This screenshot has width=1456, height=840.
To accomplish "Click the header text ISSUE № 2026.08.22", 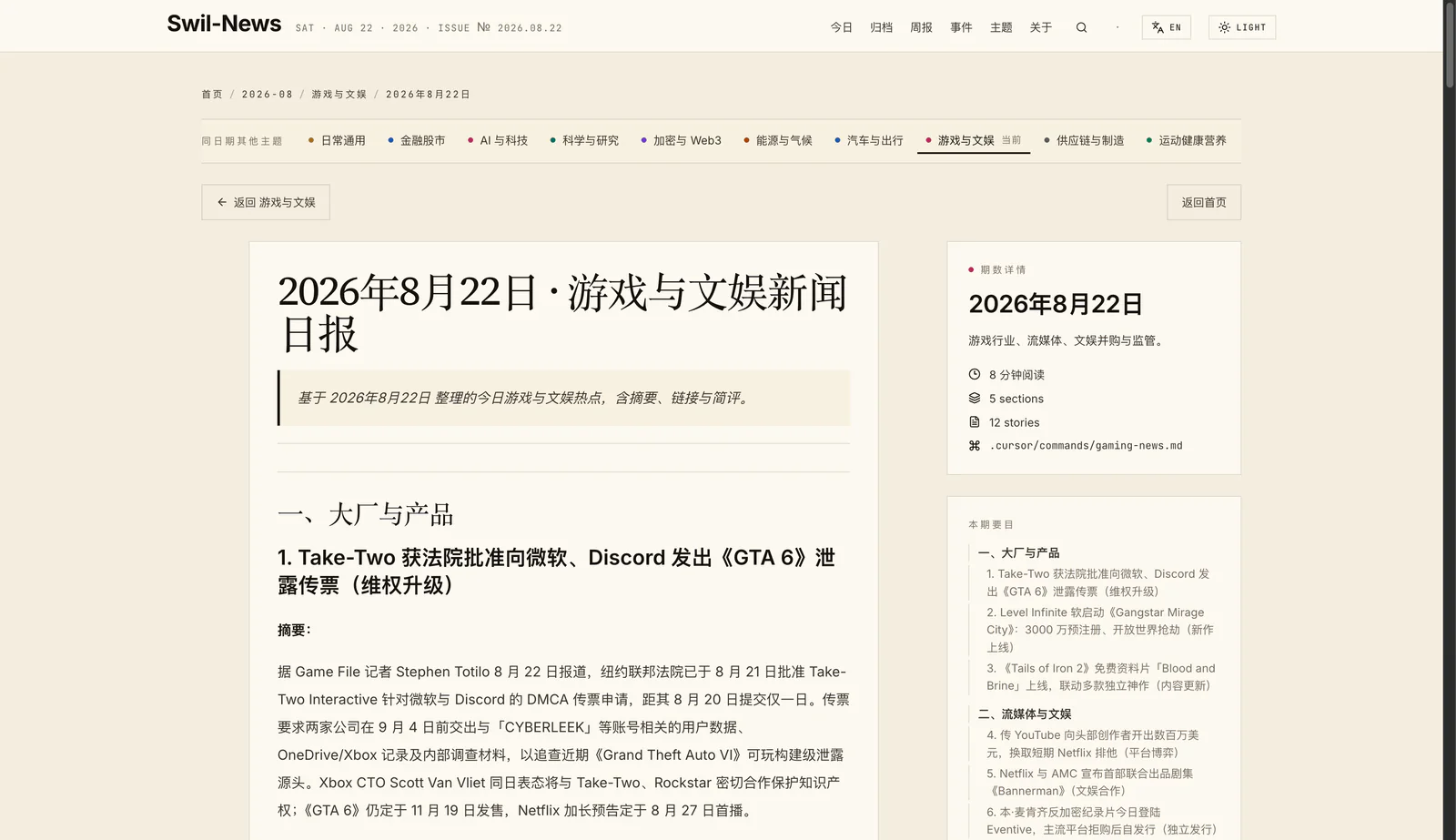I will coord(500,28).
